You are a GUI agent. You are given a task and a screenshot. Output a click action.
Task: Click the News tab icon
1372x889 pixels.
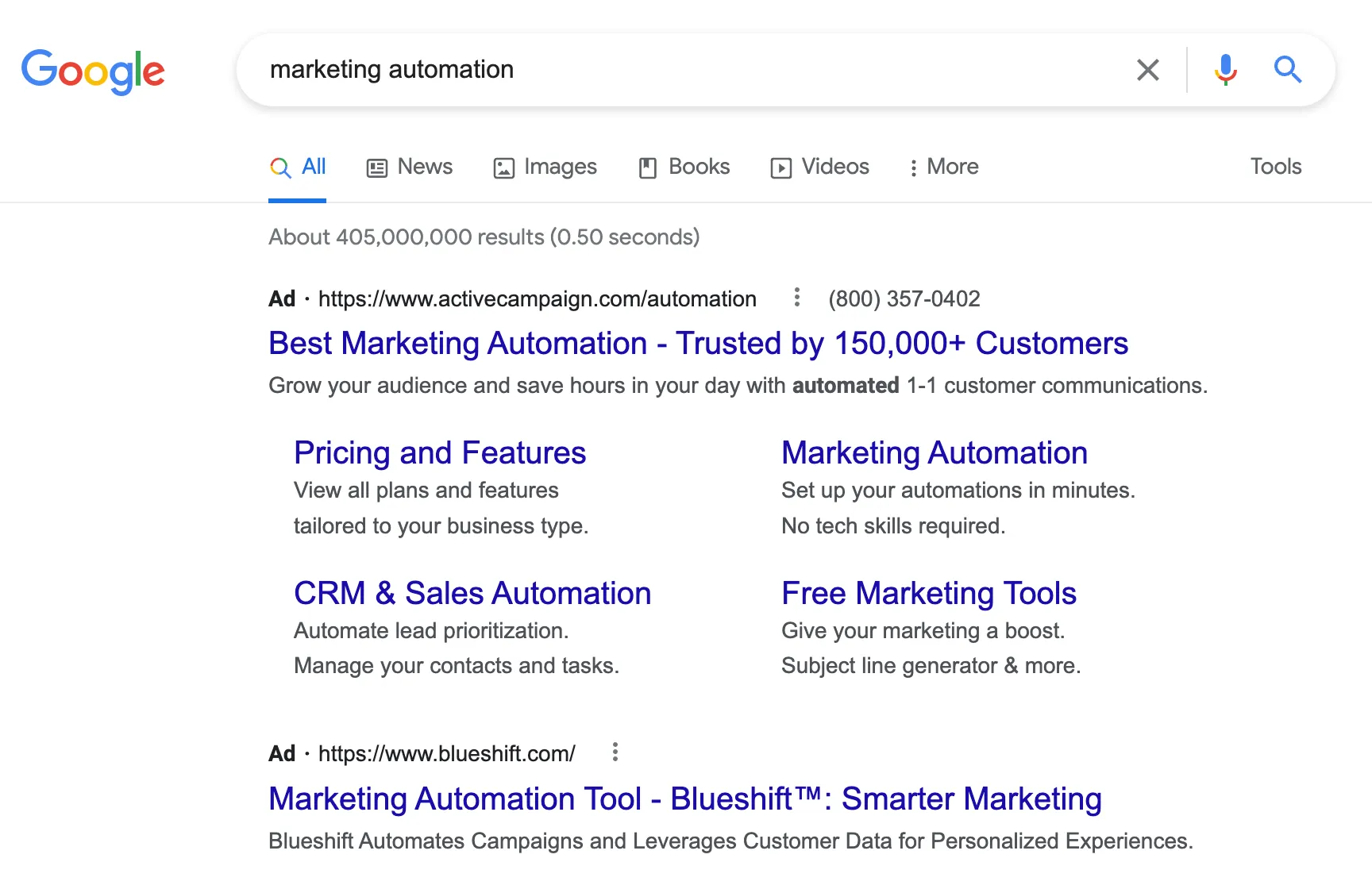click(376, 167)
